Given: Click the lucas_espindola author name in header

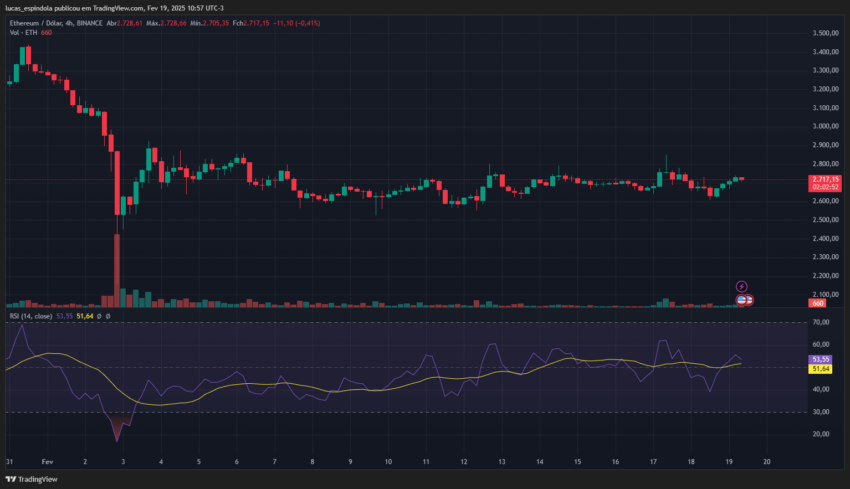Looking at the screenshot, I should pos(29,8).
